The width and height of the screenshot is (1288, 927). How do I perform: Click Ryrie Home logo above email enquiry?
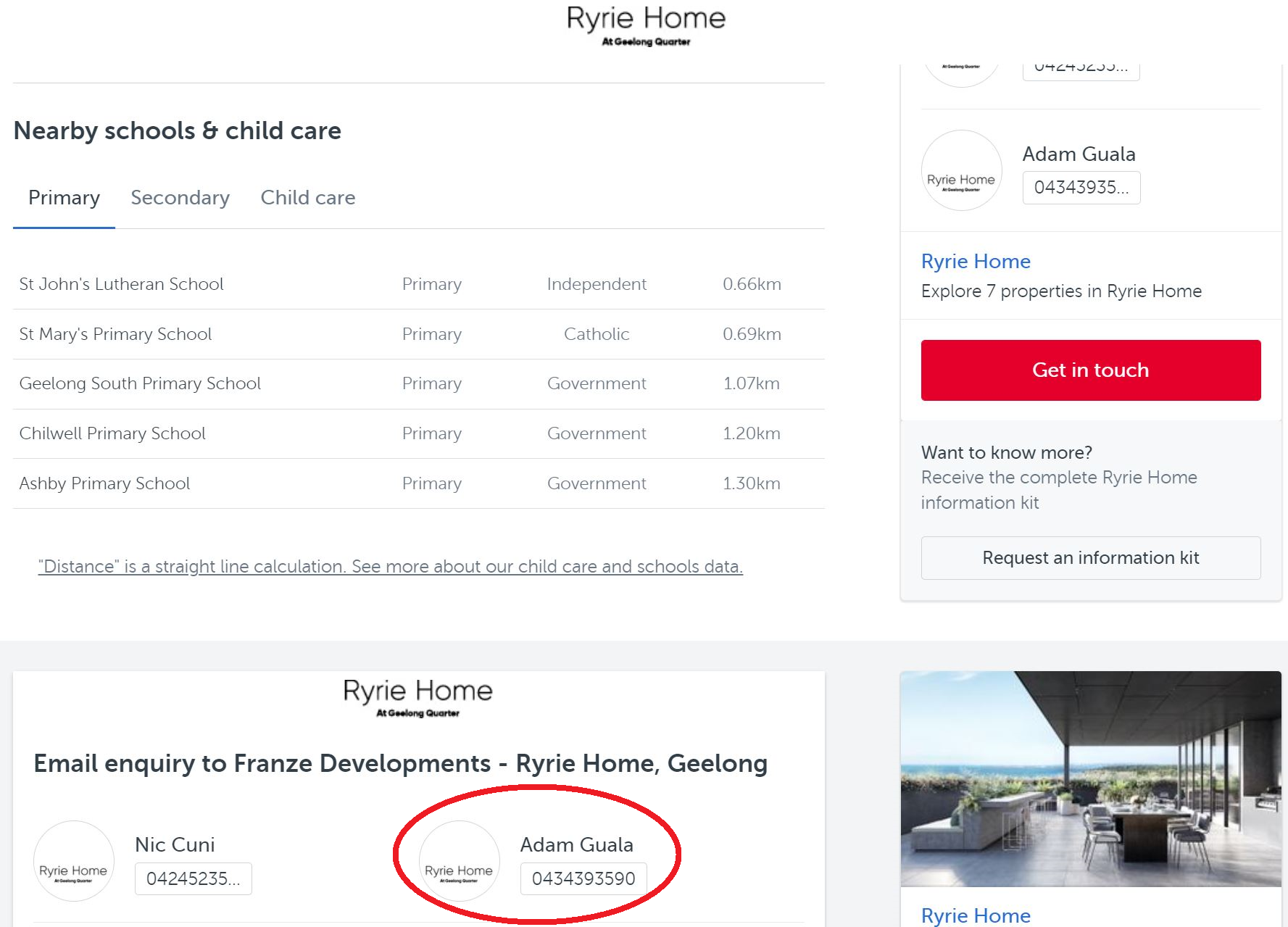pyautogui.click(x=418, y=697)
